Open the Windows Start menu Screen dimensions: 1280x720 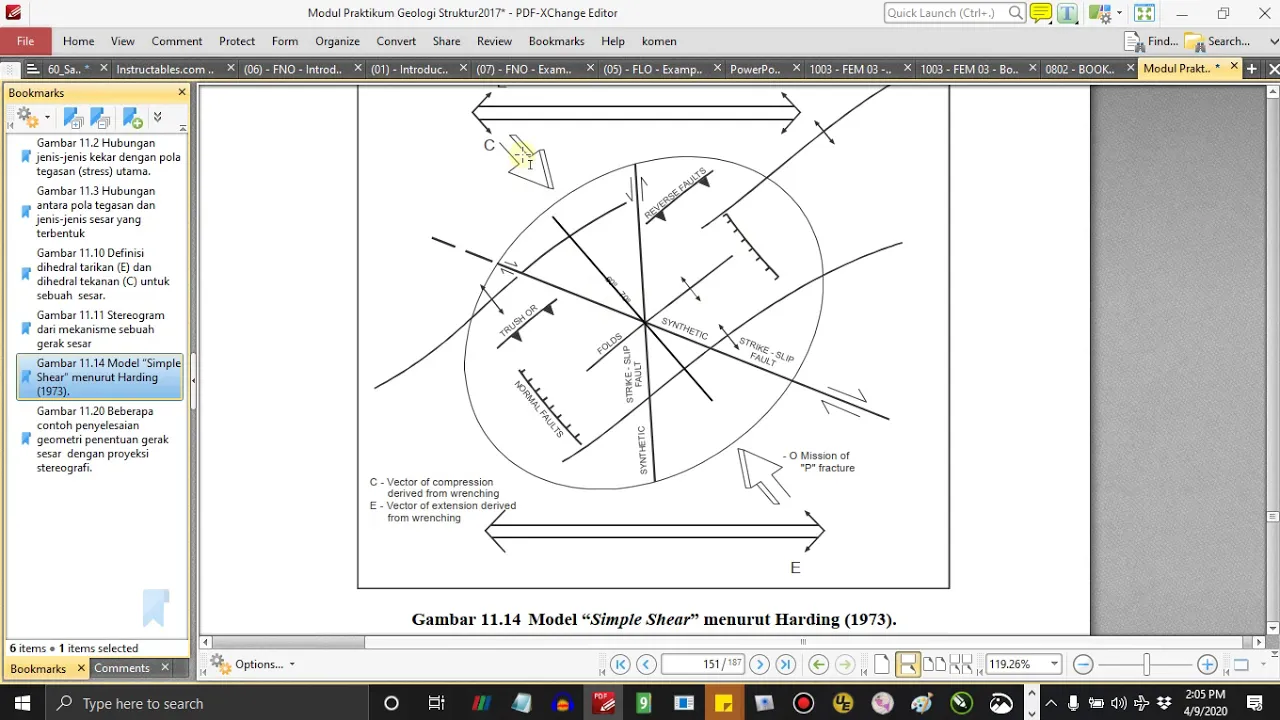22,703
